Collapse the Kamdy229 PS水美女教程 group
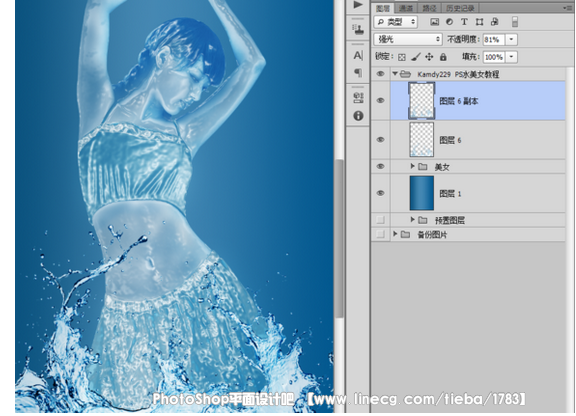576x416 pixels. (395, 74)
